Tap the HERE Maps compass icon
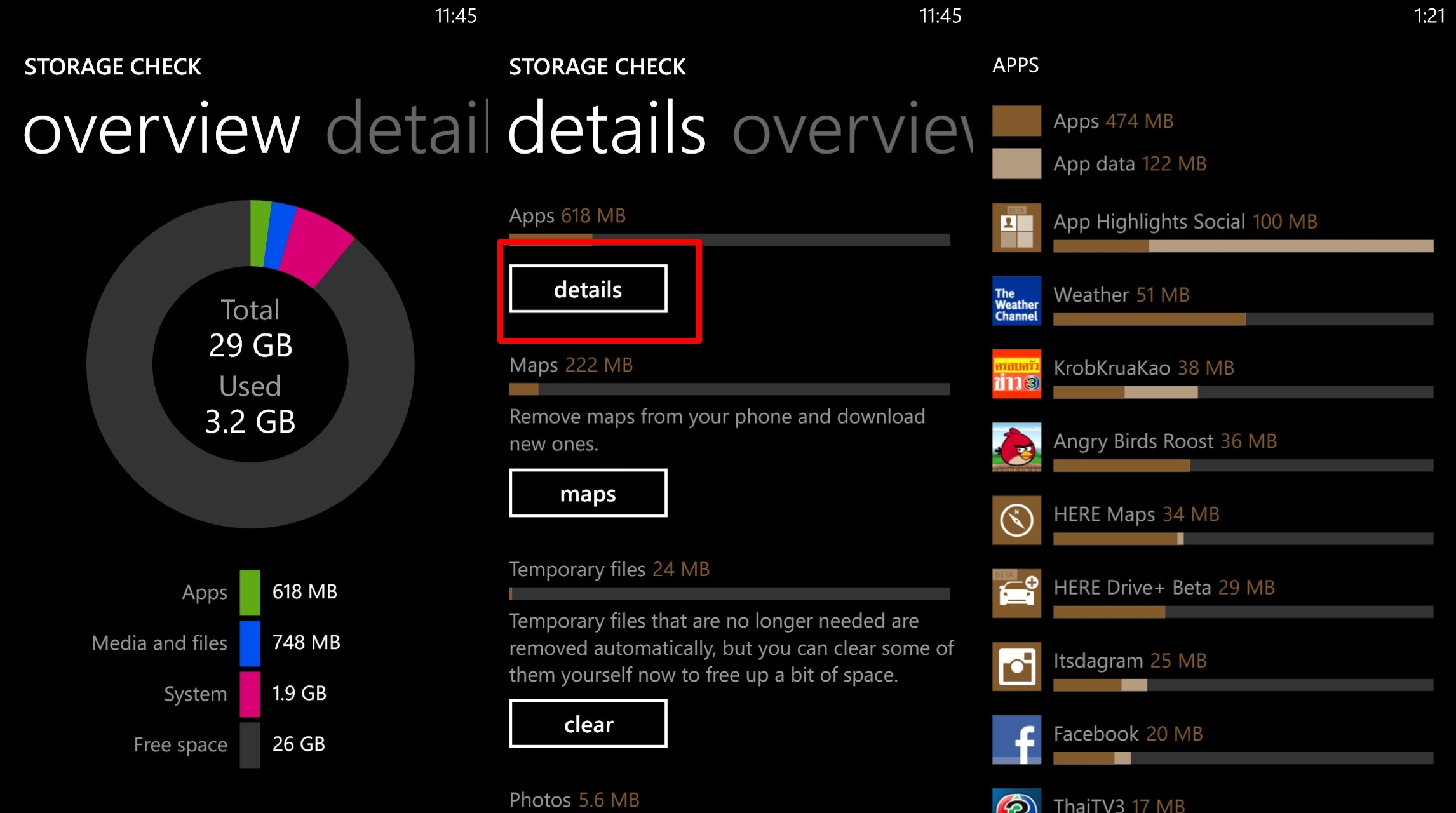Image resolution: width=1456 pixels, height=813 pixels. point(1016,520)
